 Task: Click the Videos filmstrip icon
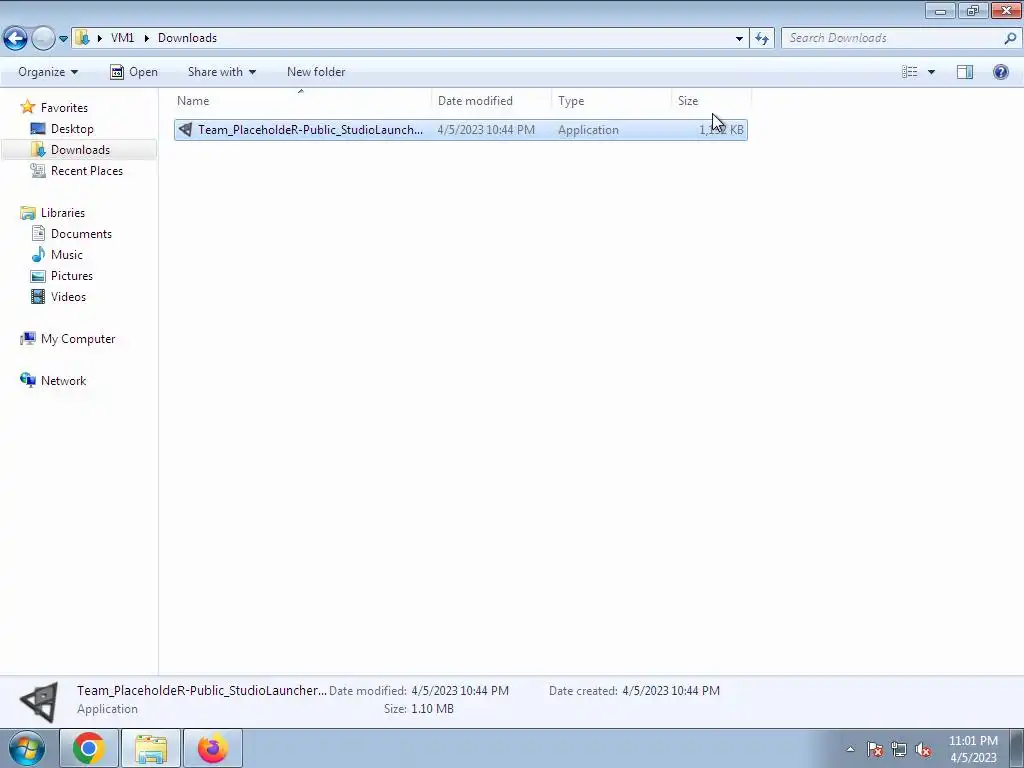point(38,296)
